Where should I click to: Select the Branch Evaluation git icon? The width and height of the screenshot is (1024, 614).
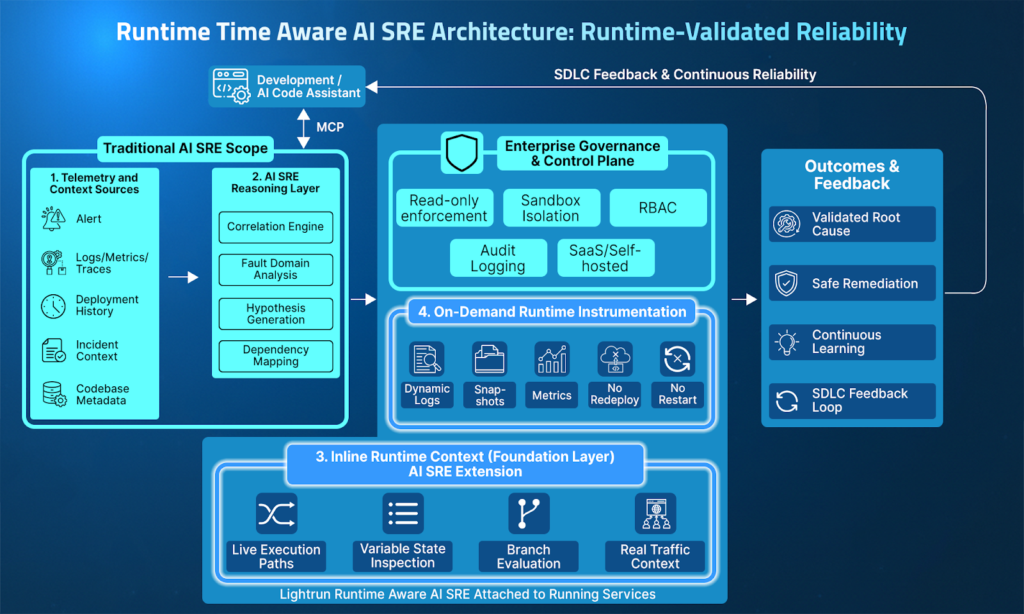(x=528, y=513)
